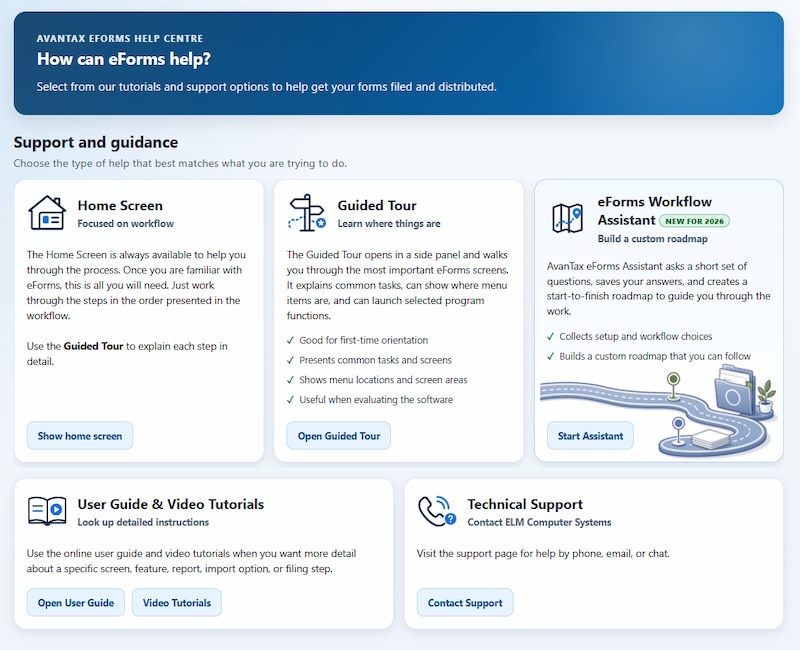Click the Technical Support phone icon
The image size is (800, 650).
click(437, 511)
